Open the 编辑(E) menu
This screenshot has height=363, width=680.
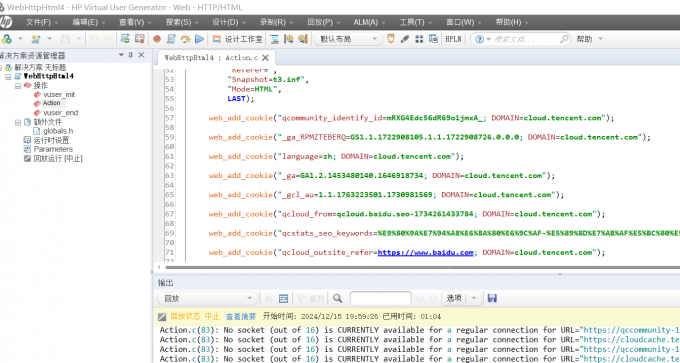tap(88, 22)
